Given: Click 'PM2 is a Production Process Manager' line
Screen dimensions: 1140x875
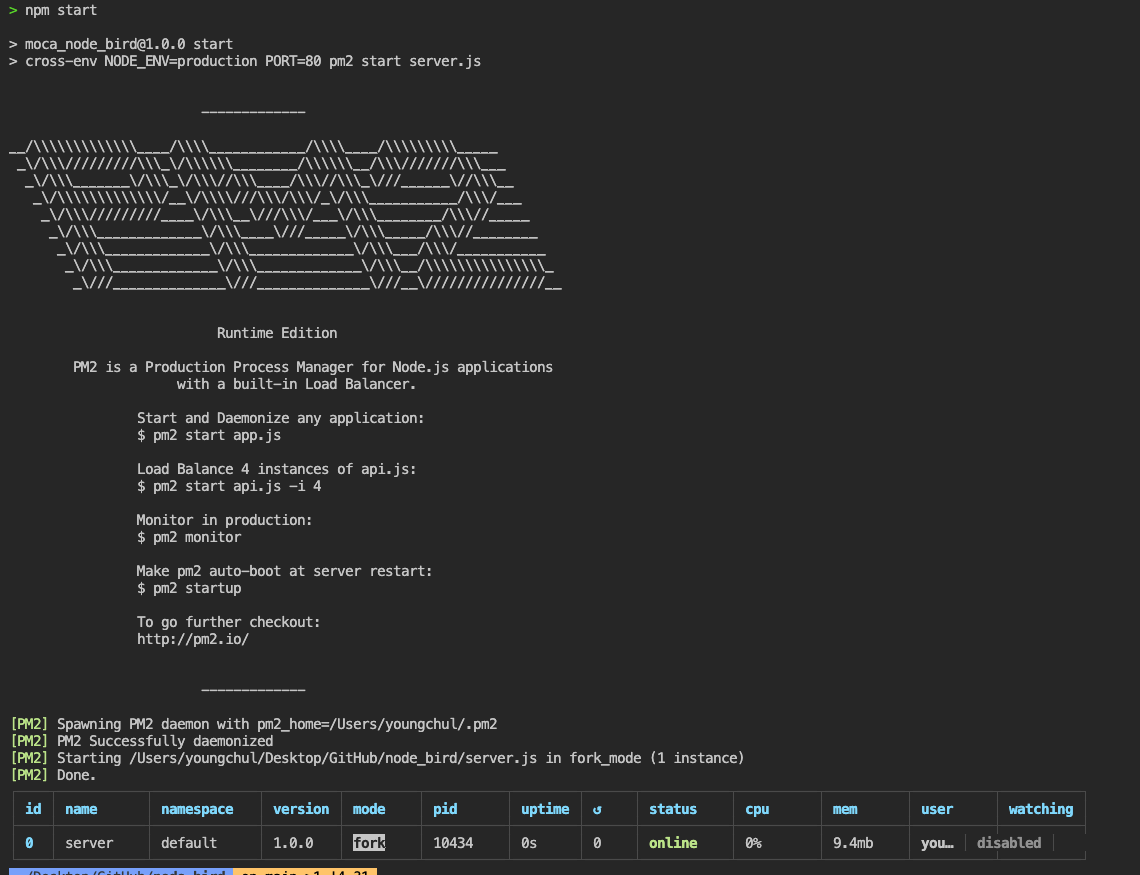Looking at the screenshot, I should pos(313,367).
